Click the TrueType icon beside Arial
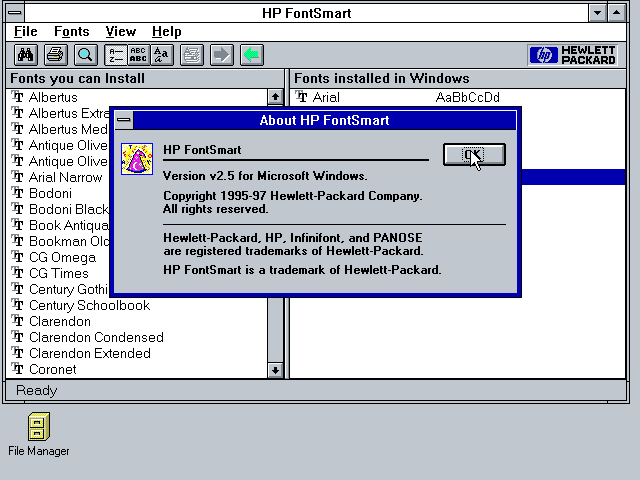Screen dimensions: 640x480 coord(301,97)
